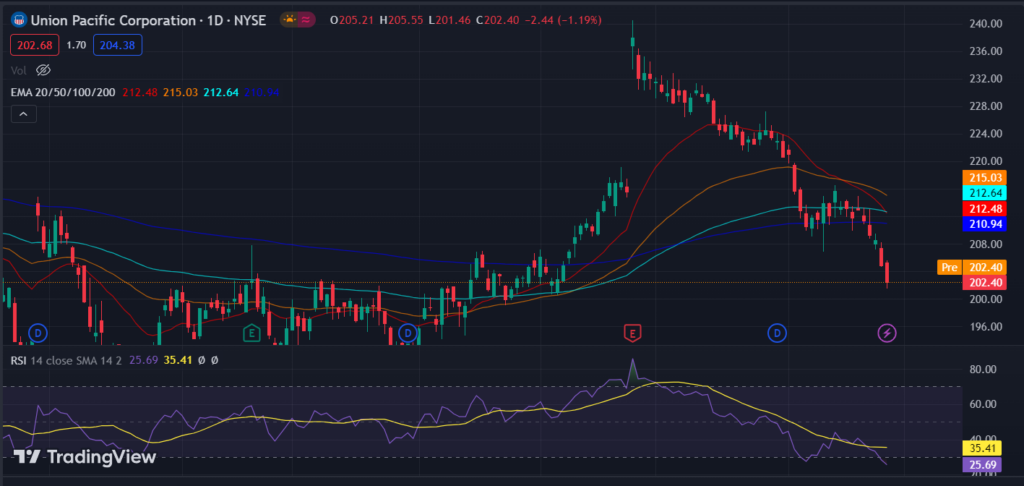Viewport: 1024px width, 486px height.
Task: Show the hidden Vol indicator via eye icon
Action: pos(43,69)
